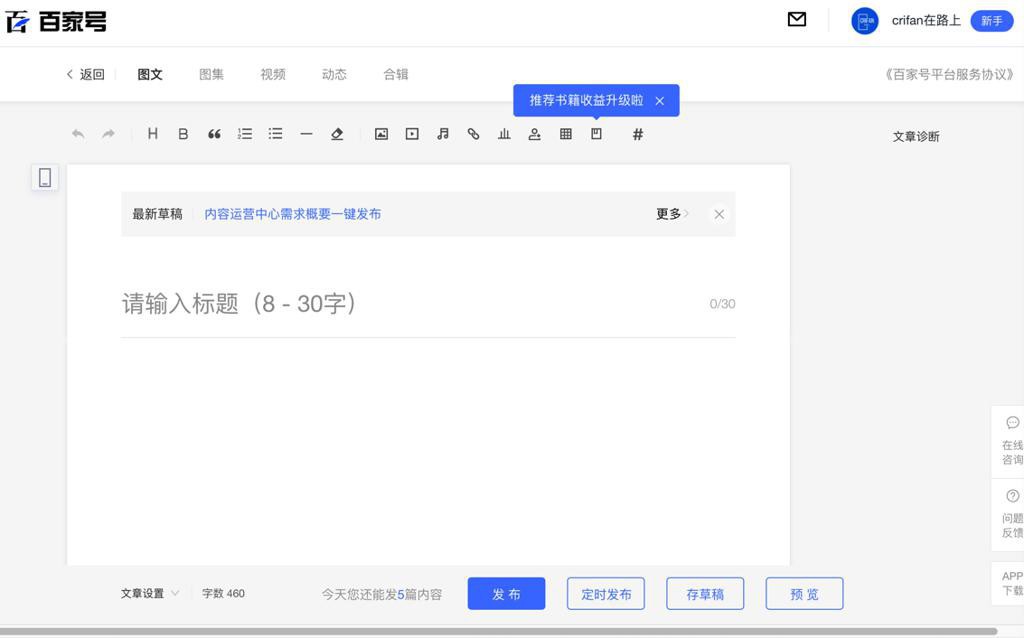The width and height of the screenshot is (1024, 638).
Task: Open messages via the envelope icon
Action: coord(797,20)
